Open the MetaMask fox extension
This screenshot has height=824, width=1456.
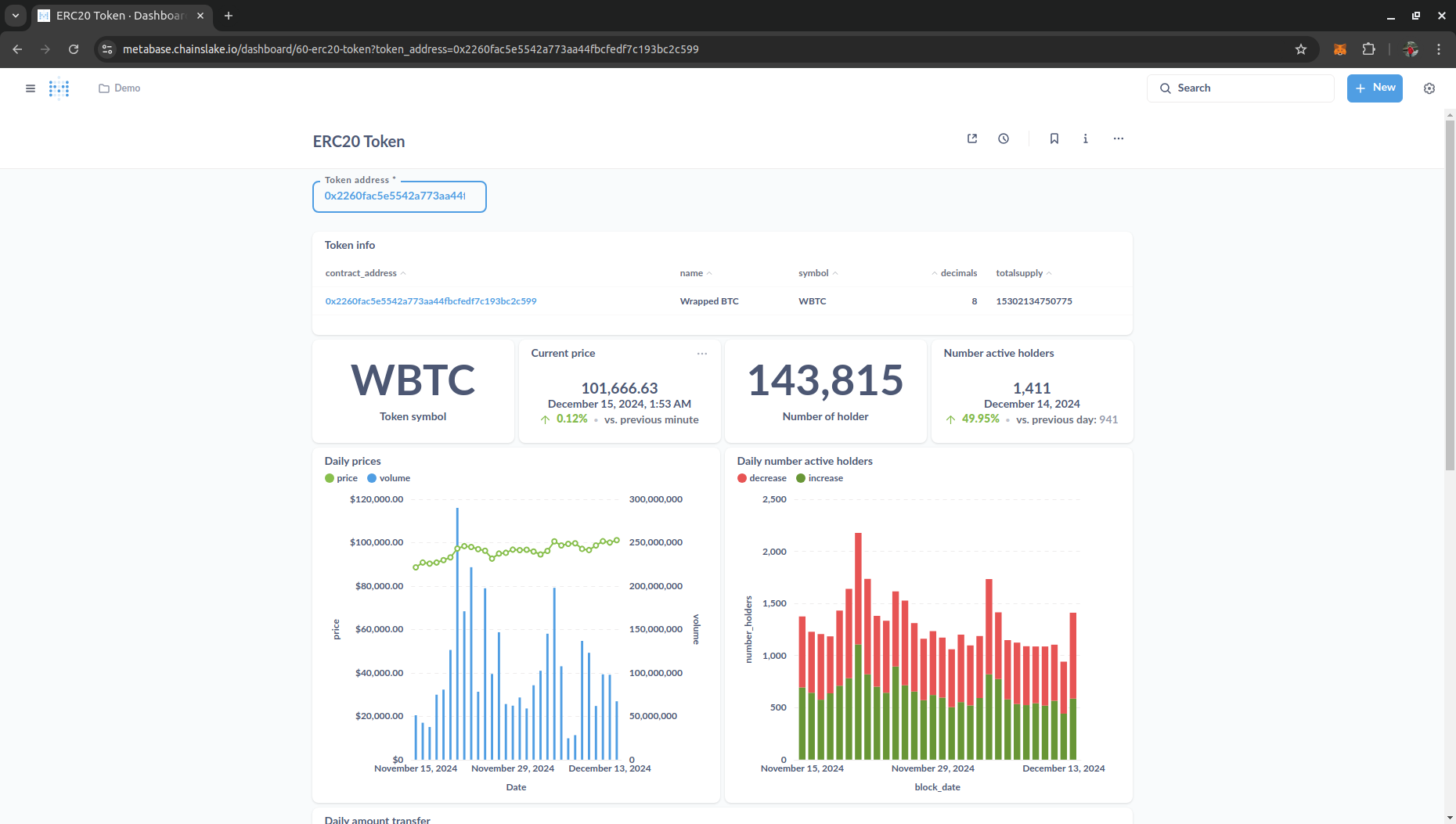point(1340,49)
